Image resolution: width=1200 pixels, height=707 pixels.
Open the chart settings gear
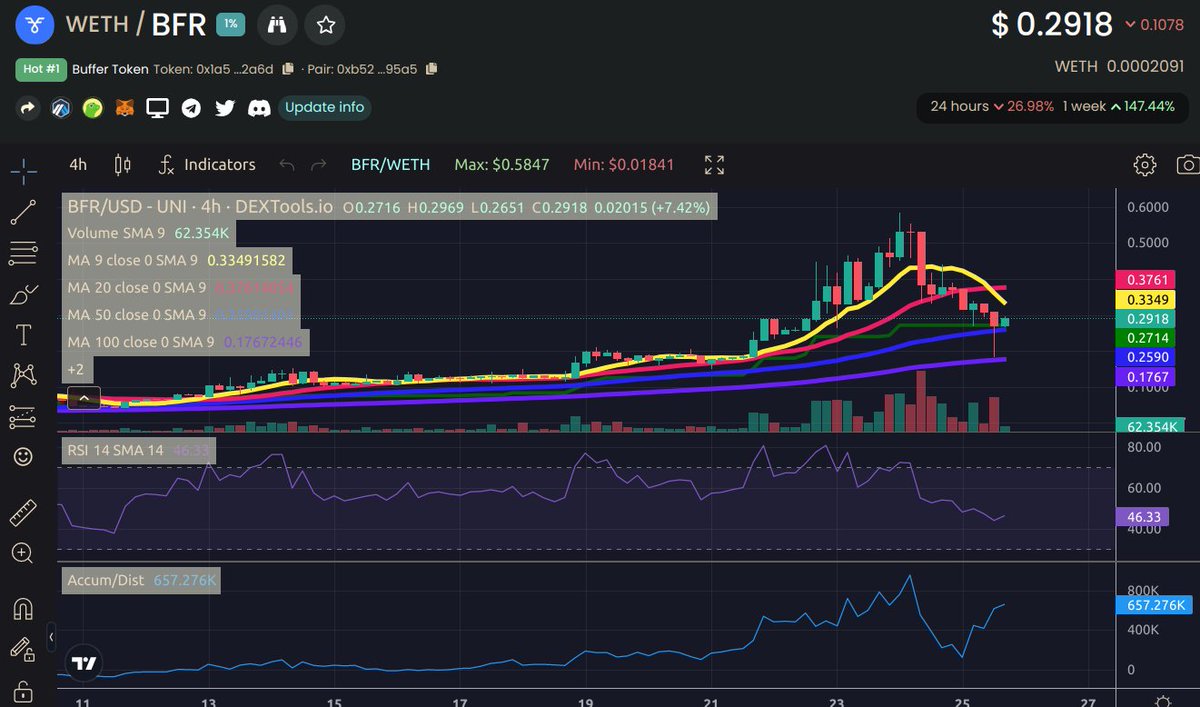click(x=1145, y=164)
